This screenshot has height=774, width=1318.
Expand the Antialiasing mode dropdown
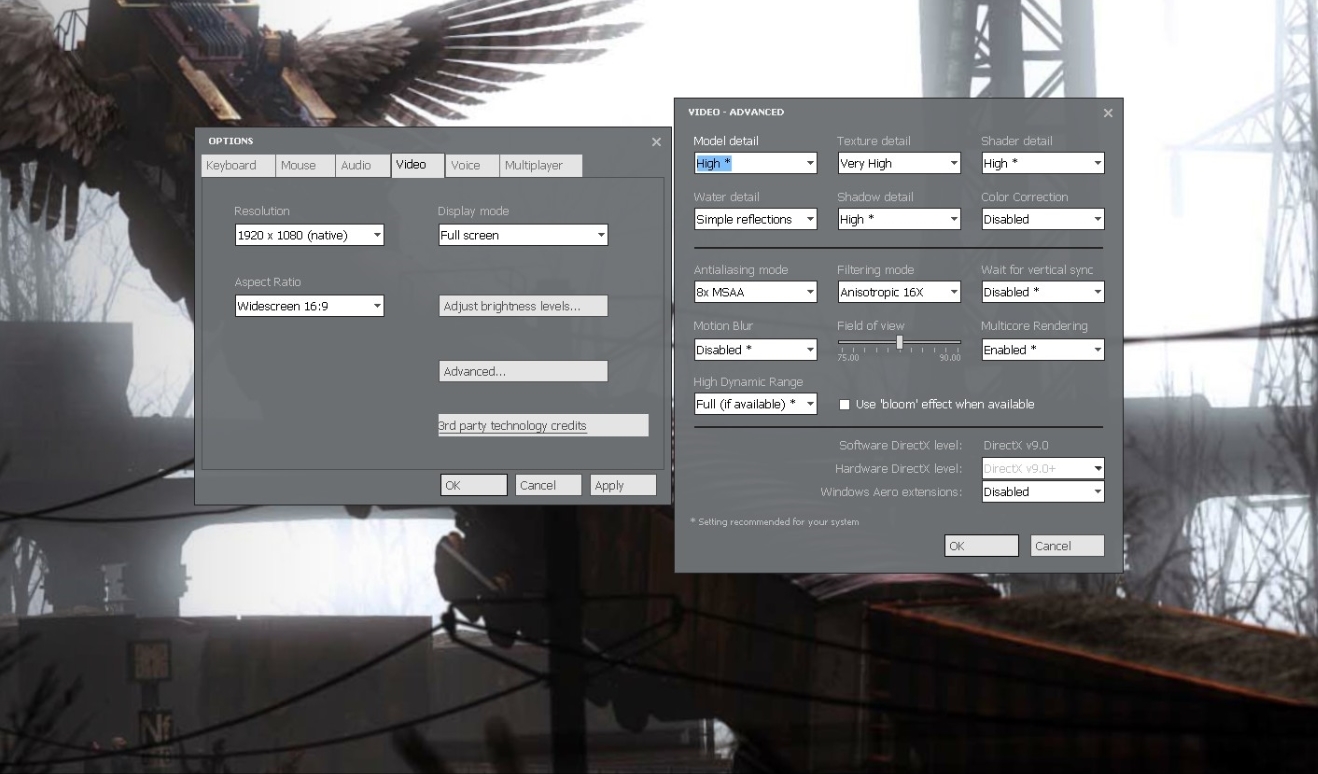click(755, 292)
